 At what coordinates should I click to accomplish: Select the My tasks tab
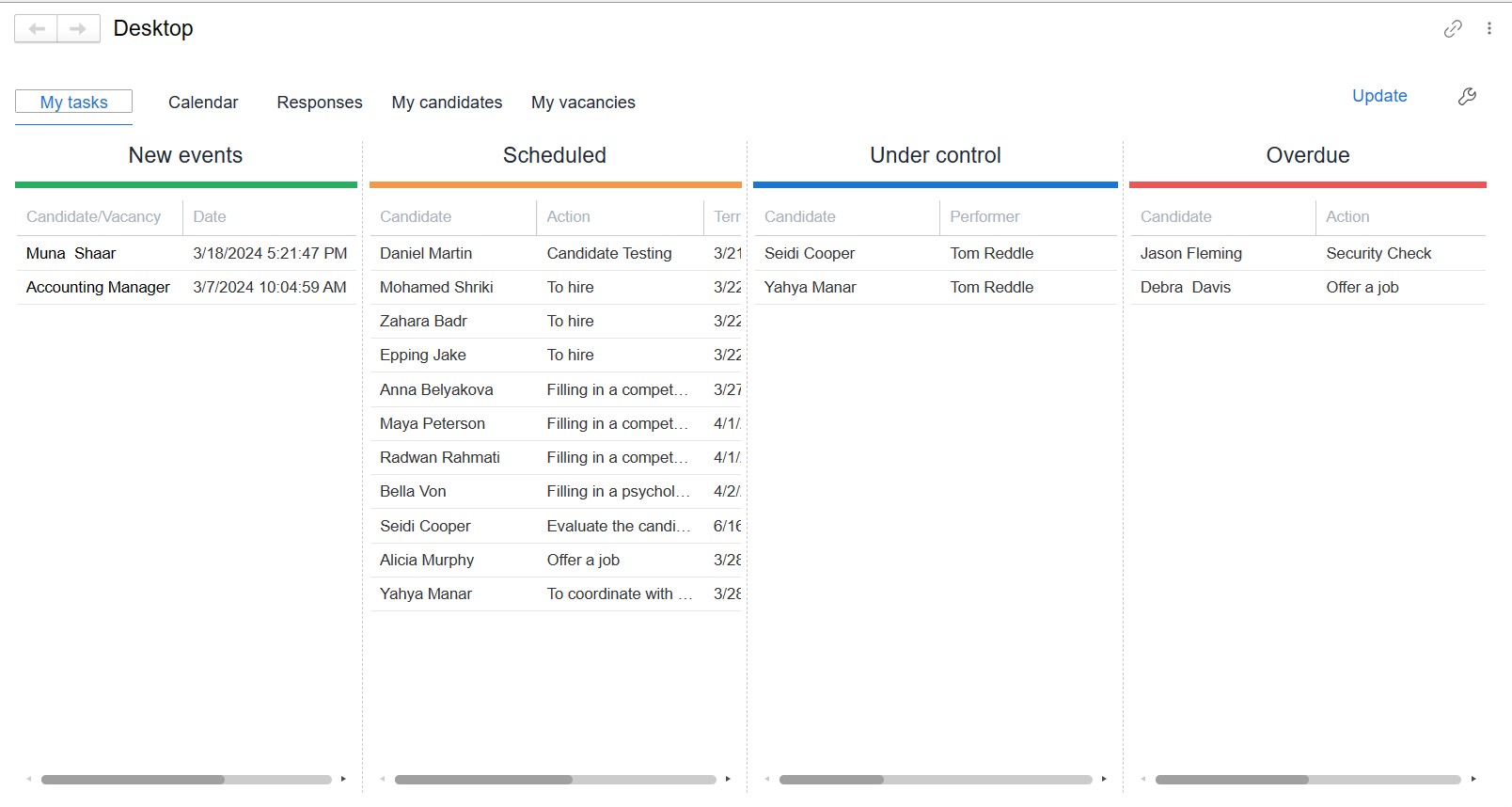tap(74, 103)
